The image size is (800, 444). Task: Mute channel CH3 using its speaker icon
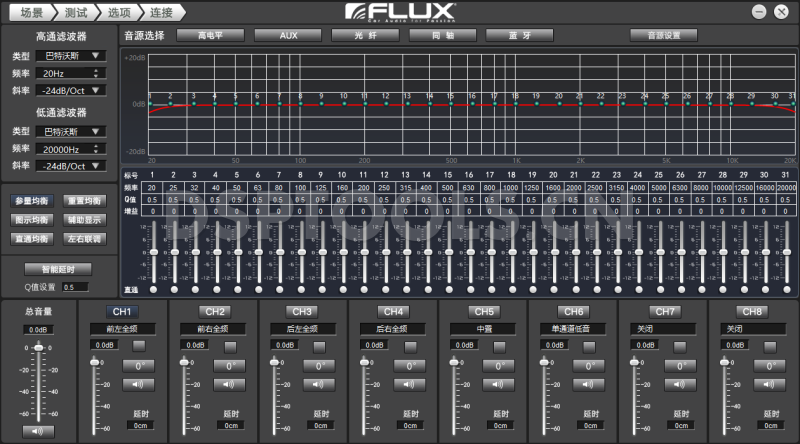coord(318,384)
